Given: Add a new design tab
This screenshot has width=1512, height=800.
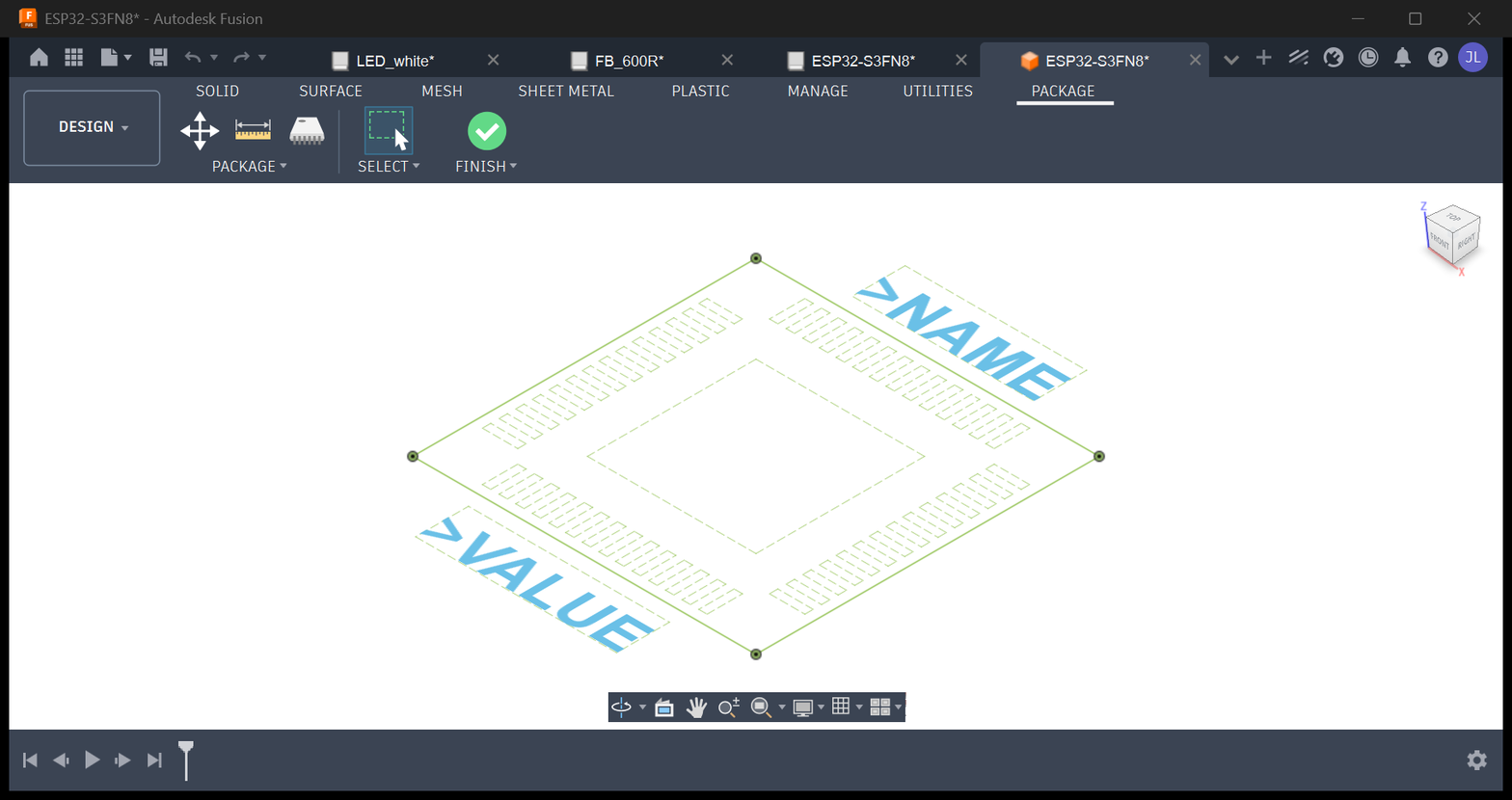Looking at the screenshot, I should [x=1263, y=58].
